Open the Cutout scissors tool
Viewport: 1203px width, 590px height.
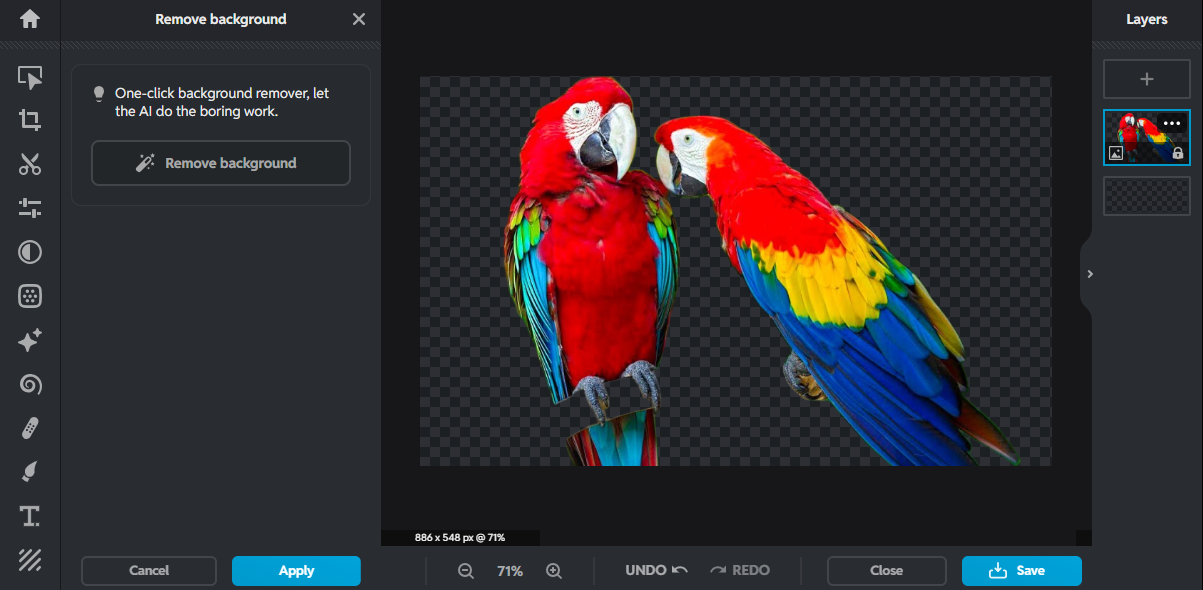coord(30,164)
